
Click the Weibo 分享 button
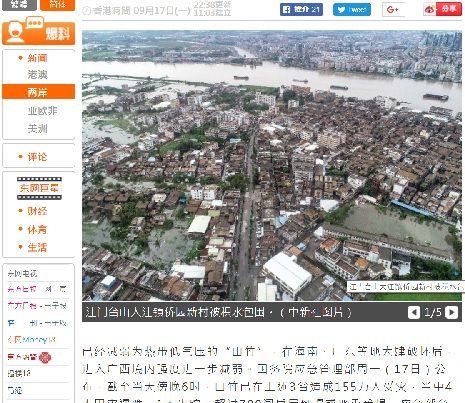442,9
